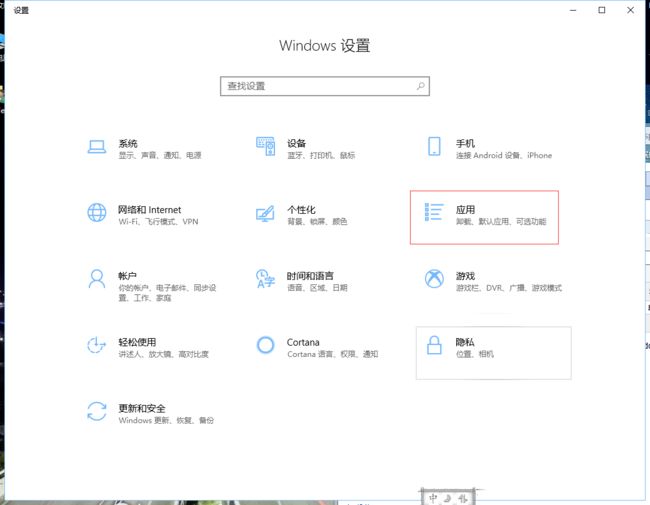Viewport: 650px width, 505px height.
Task: Maximize the 设置 window
Action: point(601,10)
